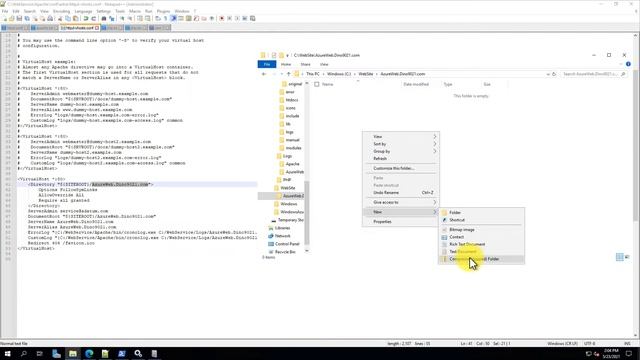Click the File Explorer taskbar icon

73,353
